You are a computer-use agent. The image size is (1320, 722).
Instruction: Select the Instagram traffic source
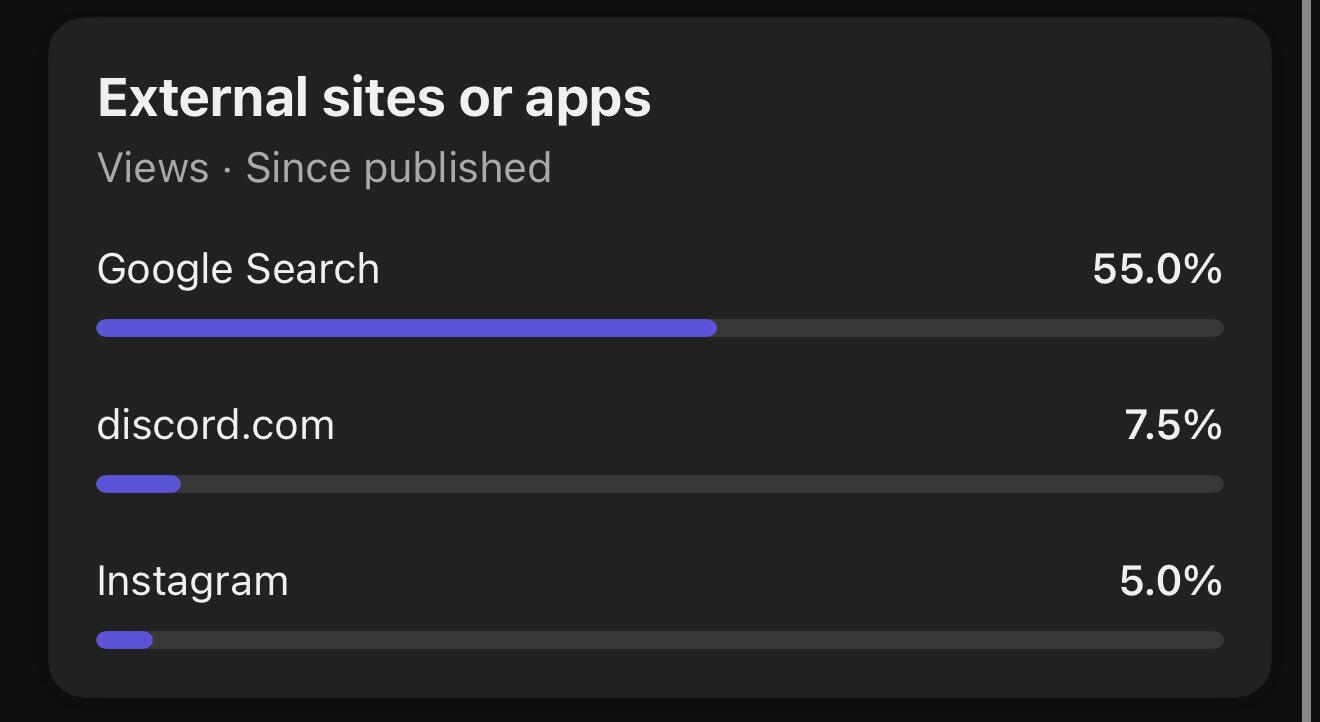coord(192,582)
